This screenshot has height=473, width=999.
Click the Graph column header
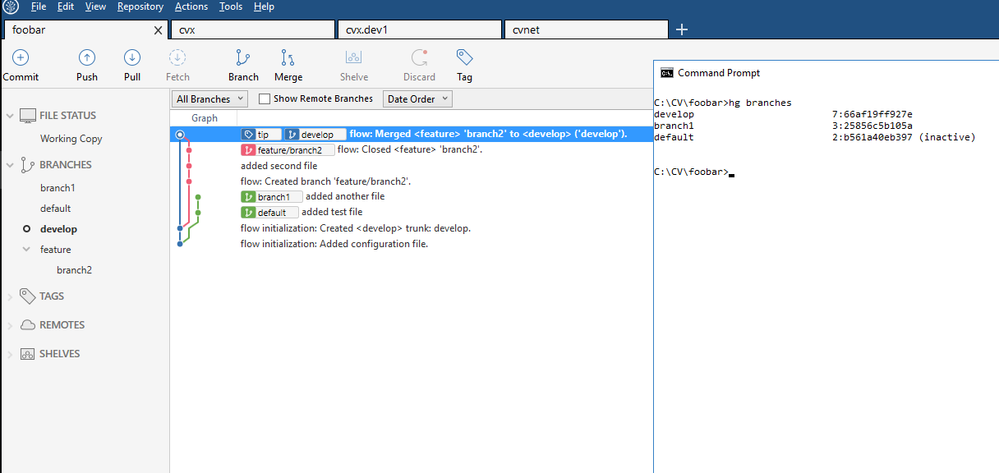tap(204, 118)
